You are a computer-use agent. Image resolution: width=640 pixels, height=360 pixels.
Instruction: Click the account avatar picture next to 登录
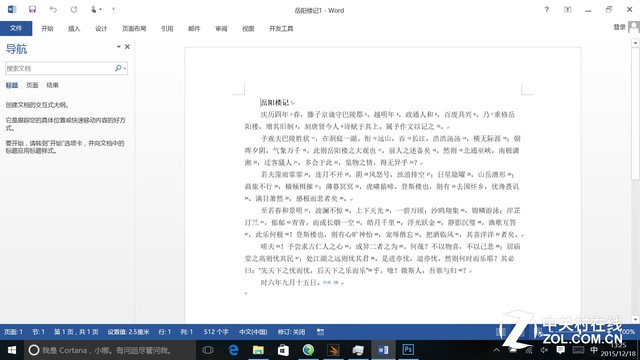pos(633,27)
